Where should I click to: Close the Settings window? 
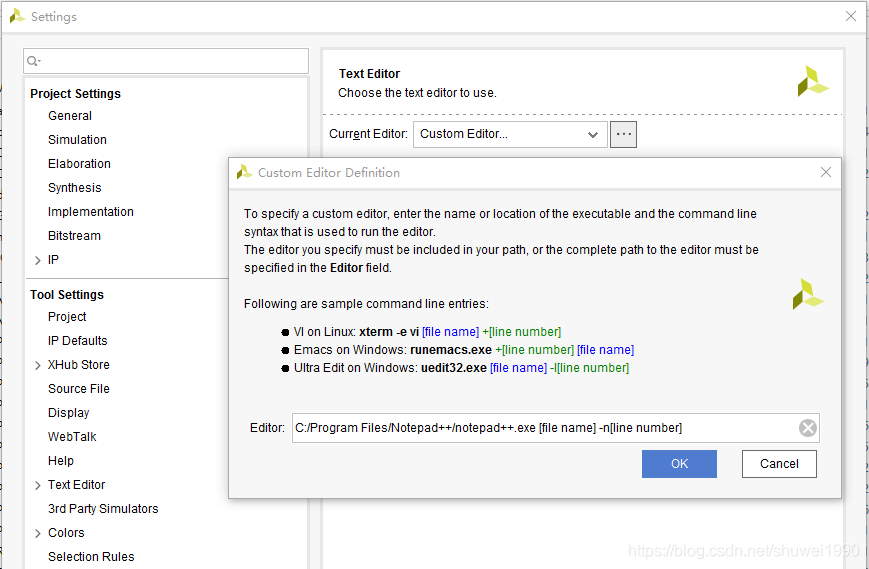tap(851, 17)
